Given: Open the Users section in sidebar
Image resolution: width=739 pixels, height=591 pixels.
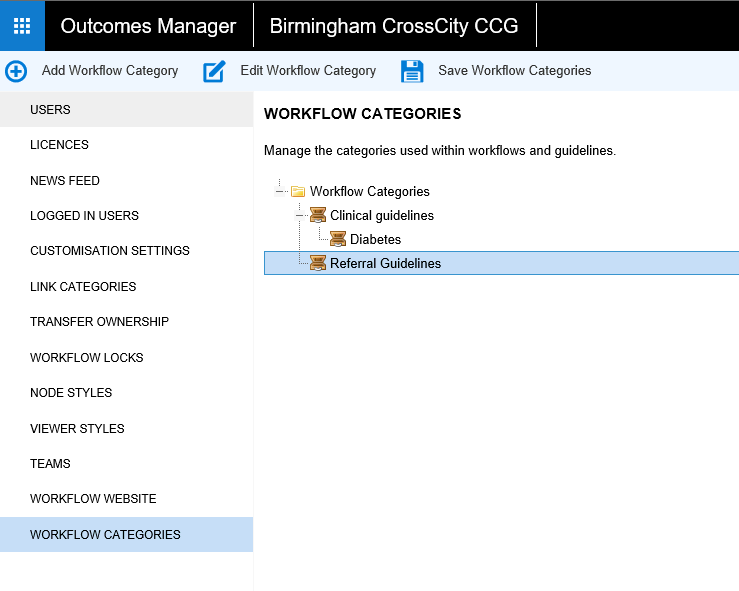Looking at the screenshot, I should point(50,110).
